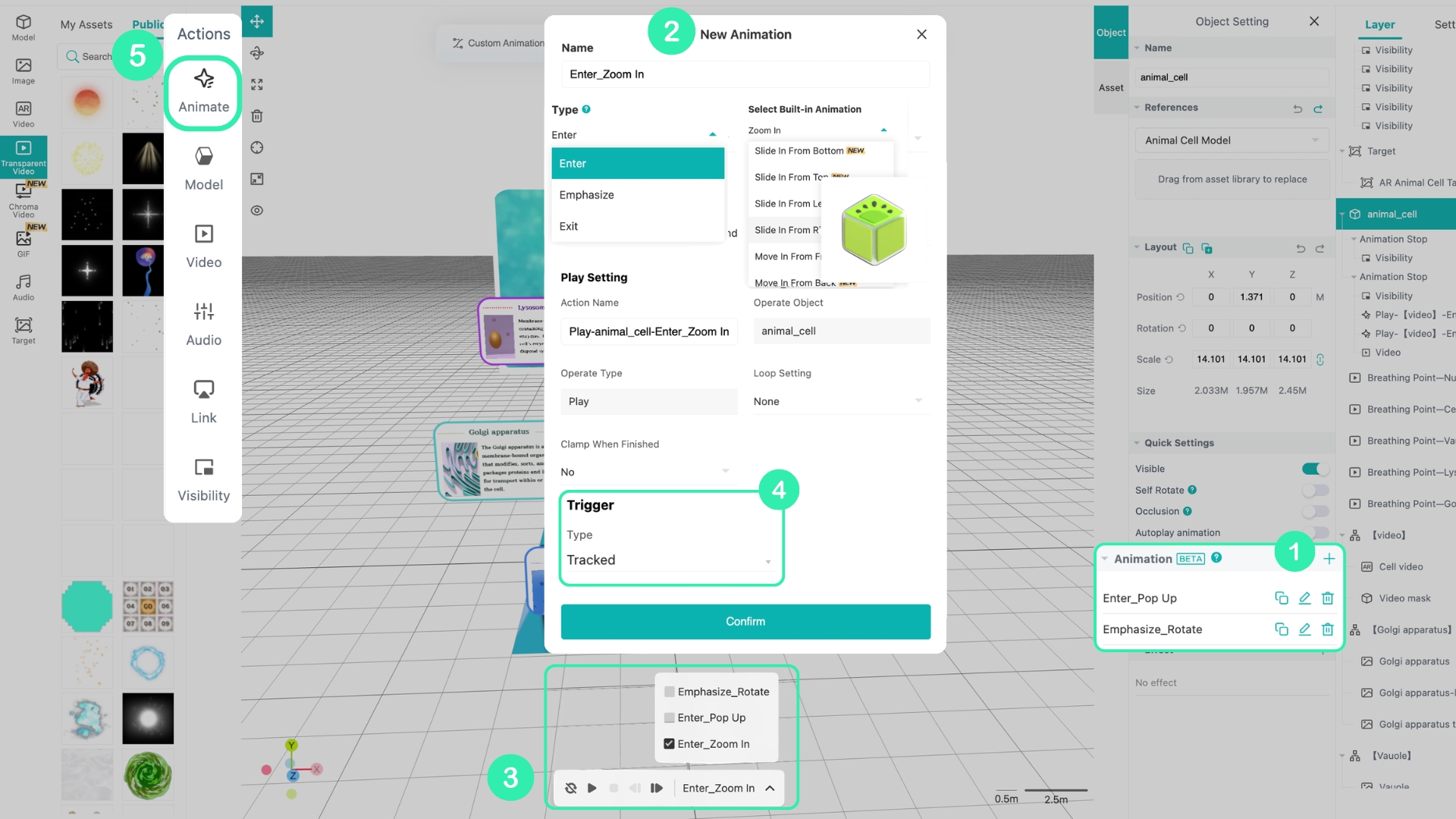Confirm the new animation
This screenshot has width=1456, height=819.
[745, 622]
